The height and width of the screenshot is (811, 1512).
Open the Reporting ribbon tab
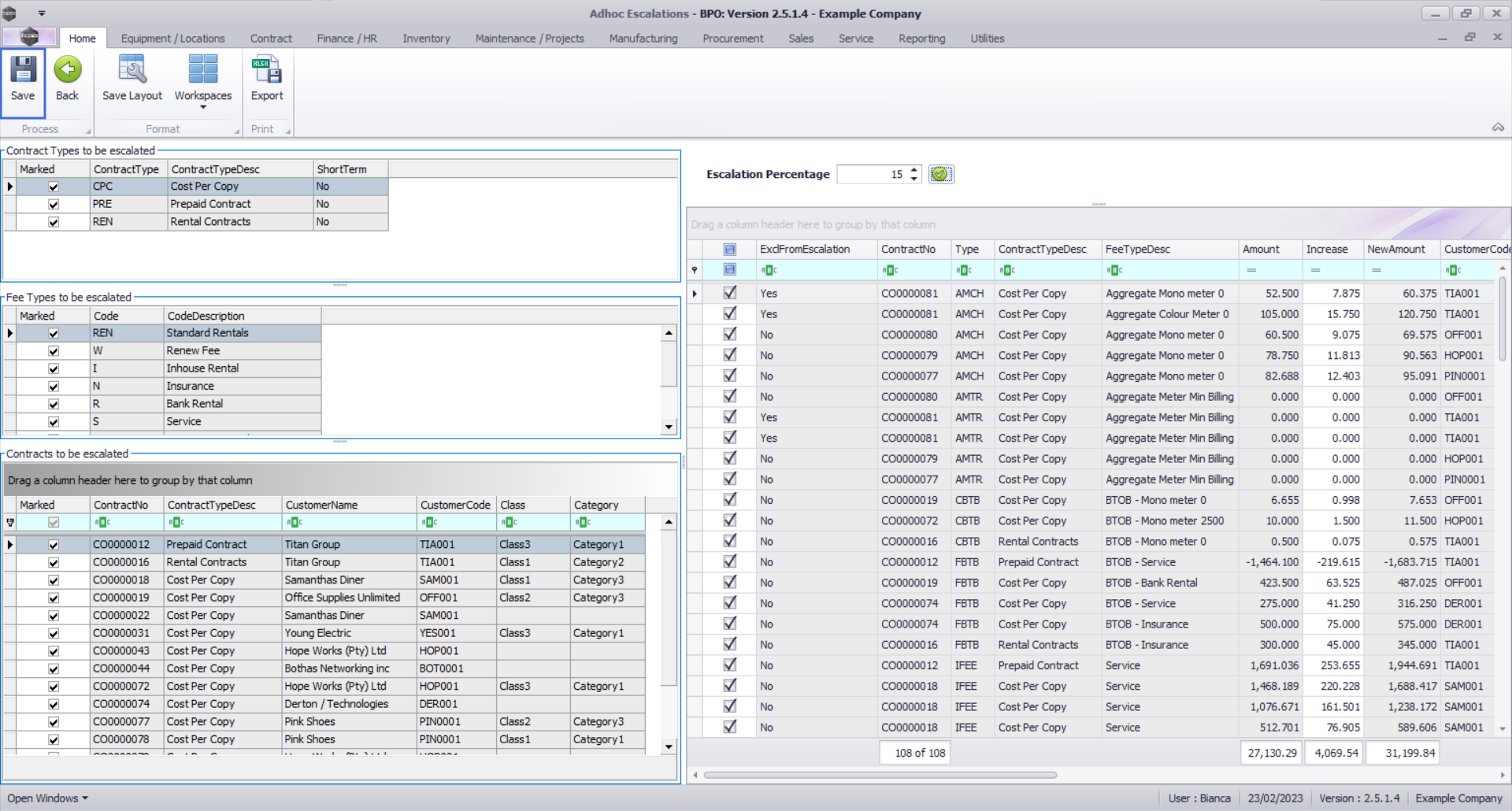coord(921,39)
